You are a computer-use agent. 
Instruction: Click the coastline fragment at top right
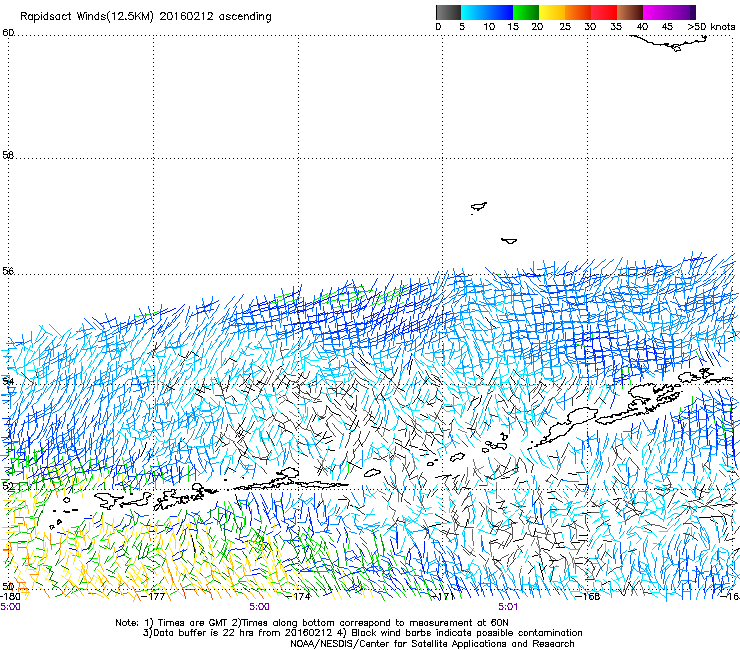click(669, 42)
